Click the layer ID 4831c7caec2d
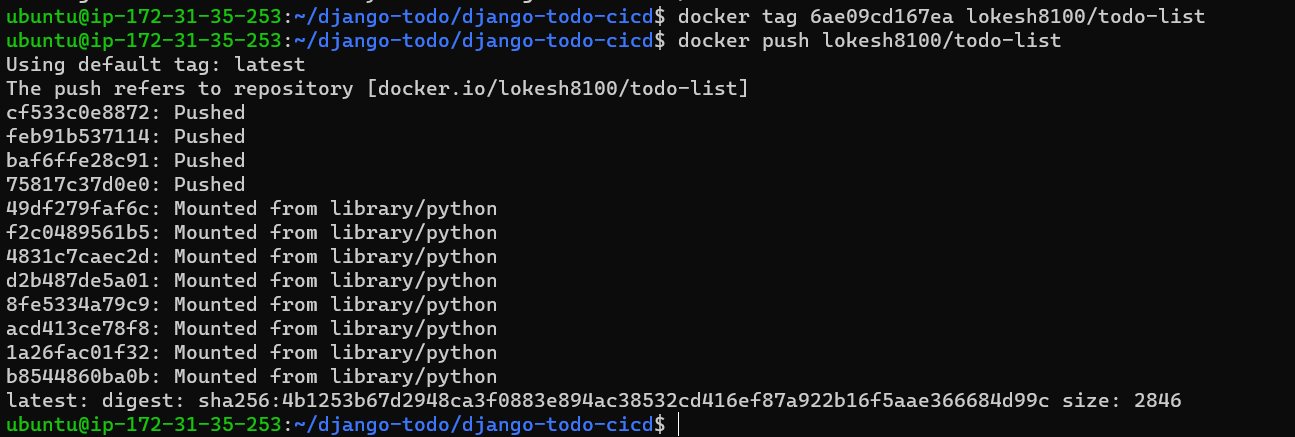This screenshot has height=437, width=1295. tap(83, 256)
